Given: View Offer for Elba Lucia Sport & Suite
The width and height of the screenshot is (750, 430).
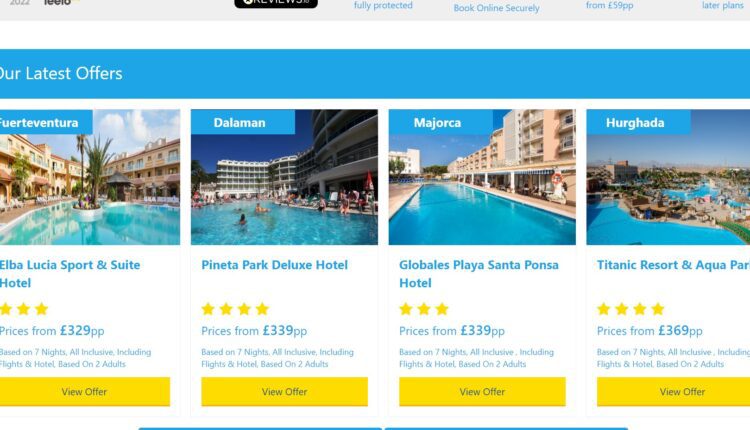Looking at the screenshot, I should click(85, 392).
